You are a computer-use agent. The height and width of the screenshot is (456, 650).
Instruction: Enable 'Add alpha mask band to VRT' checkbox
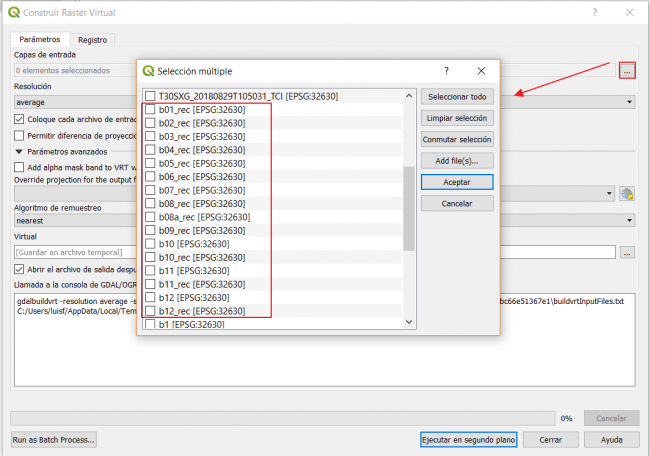click(x=19, y=167)
